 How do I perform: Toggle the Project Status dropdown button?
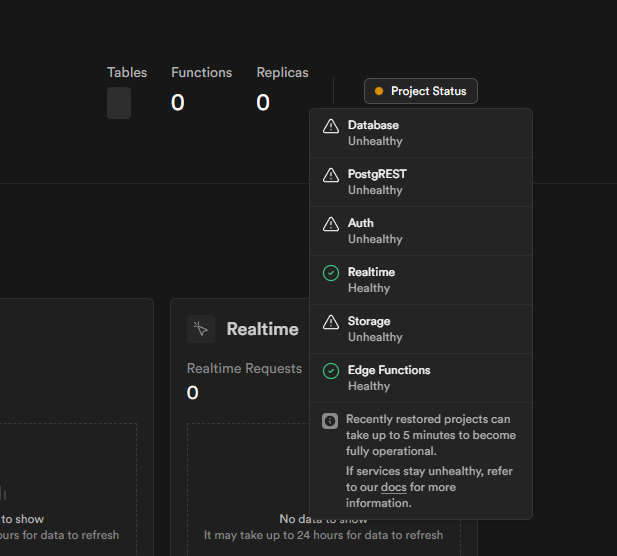coord(421,92)
